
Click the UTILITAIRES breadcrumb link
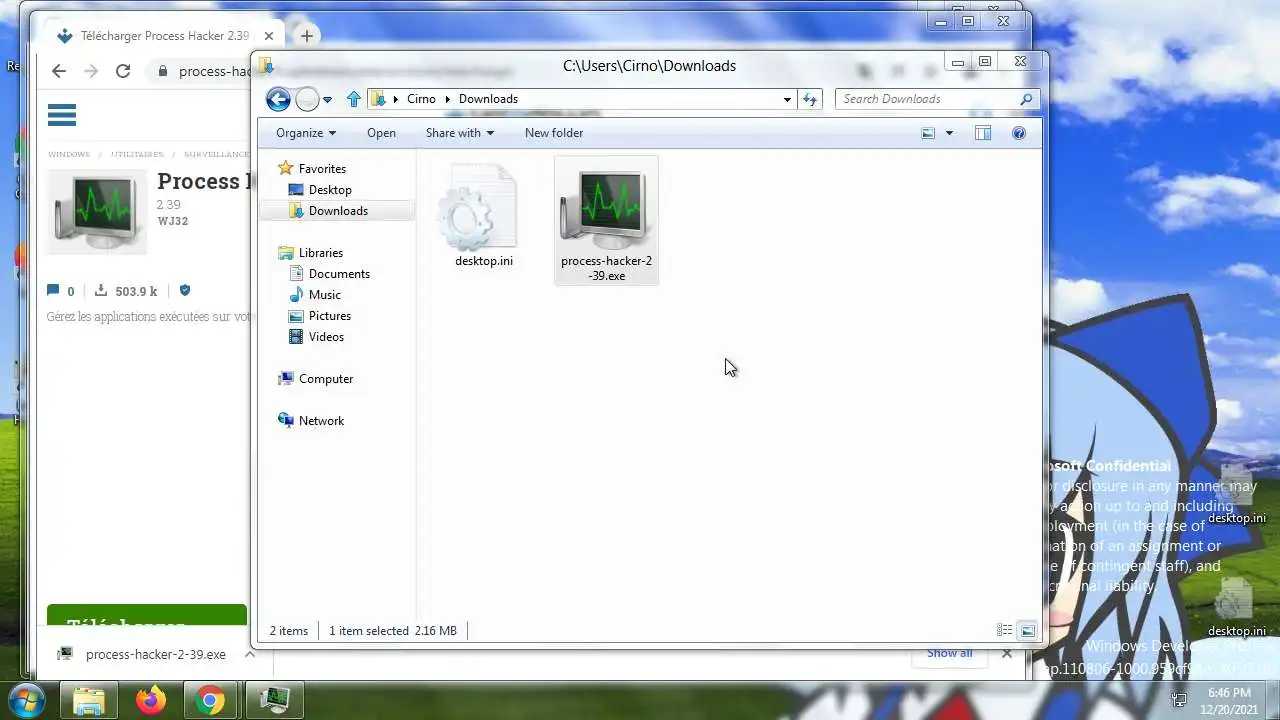point(137,155)
